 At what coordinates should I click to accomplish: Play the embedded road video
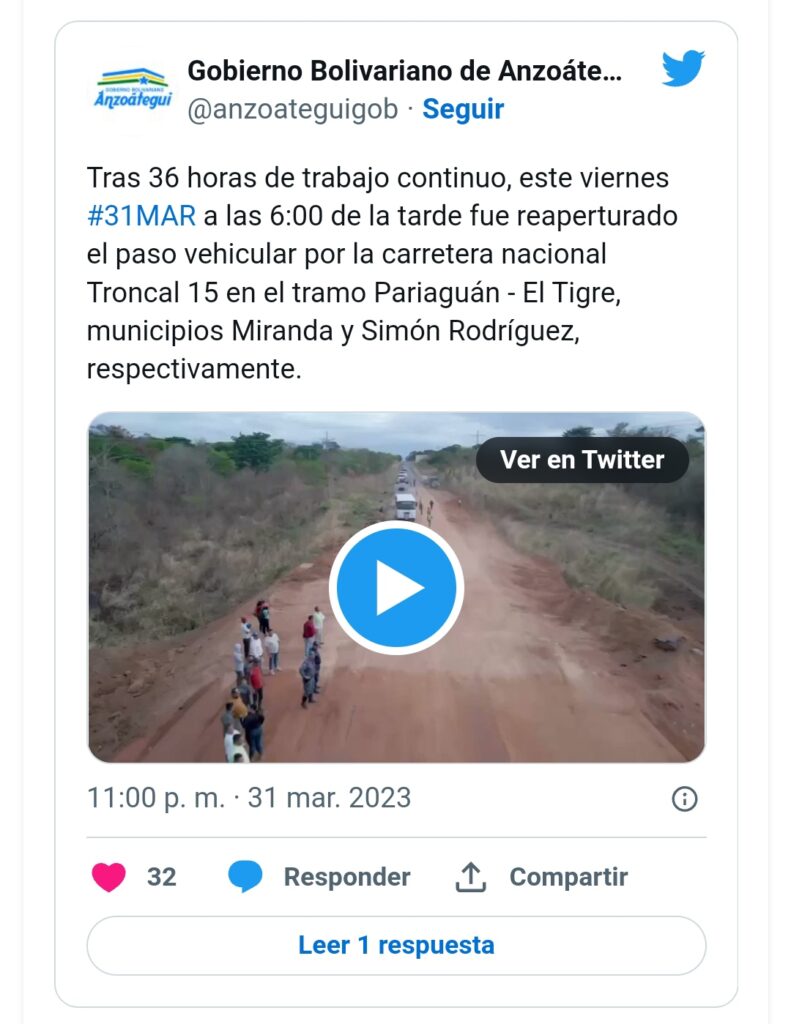click(396, 587)
